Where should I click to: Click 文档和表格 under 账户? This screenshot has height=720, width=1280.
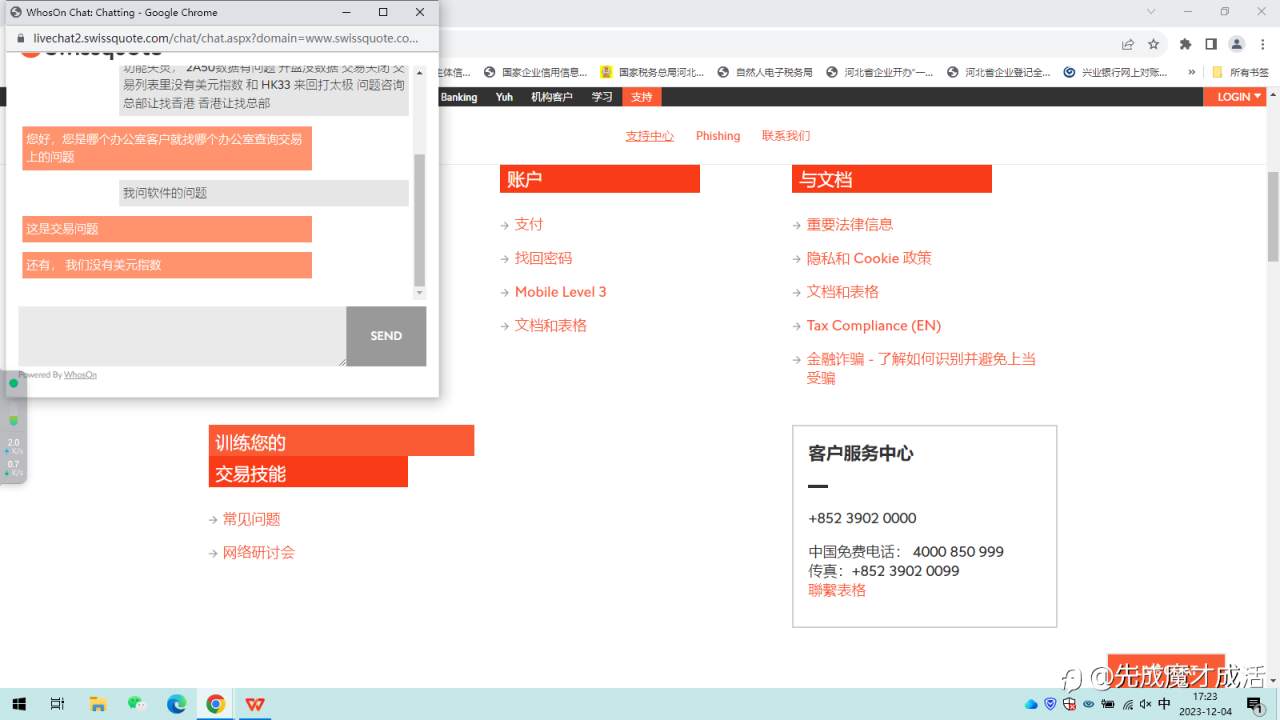click(x=550, y=325)
